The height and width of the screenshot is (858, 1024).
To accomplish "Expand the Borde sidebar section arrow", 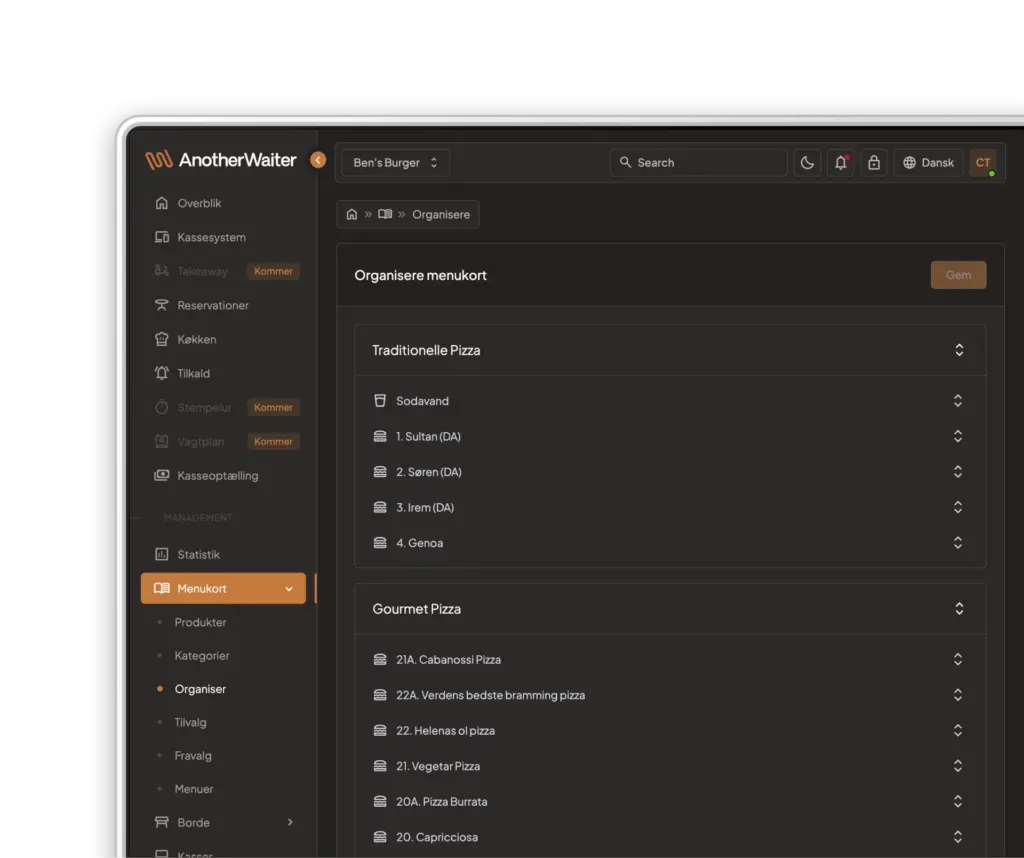I will (290, 822).
